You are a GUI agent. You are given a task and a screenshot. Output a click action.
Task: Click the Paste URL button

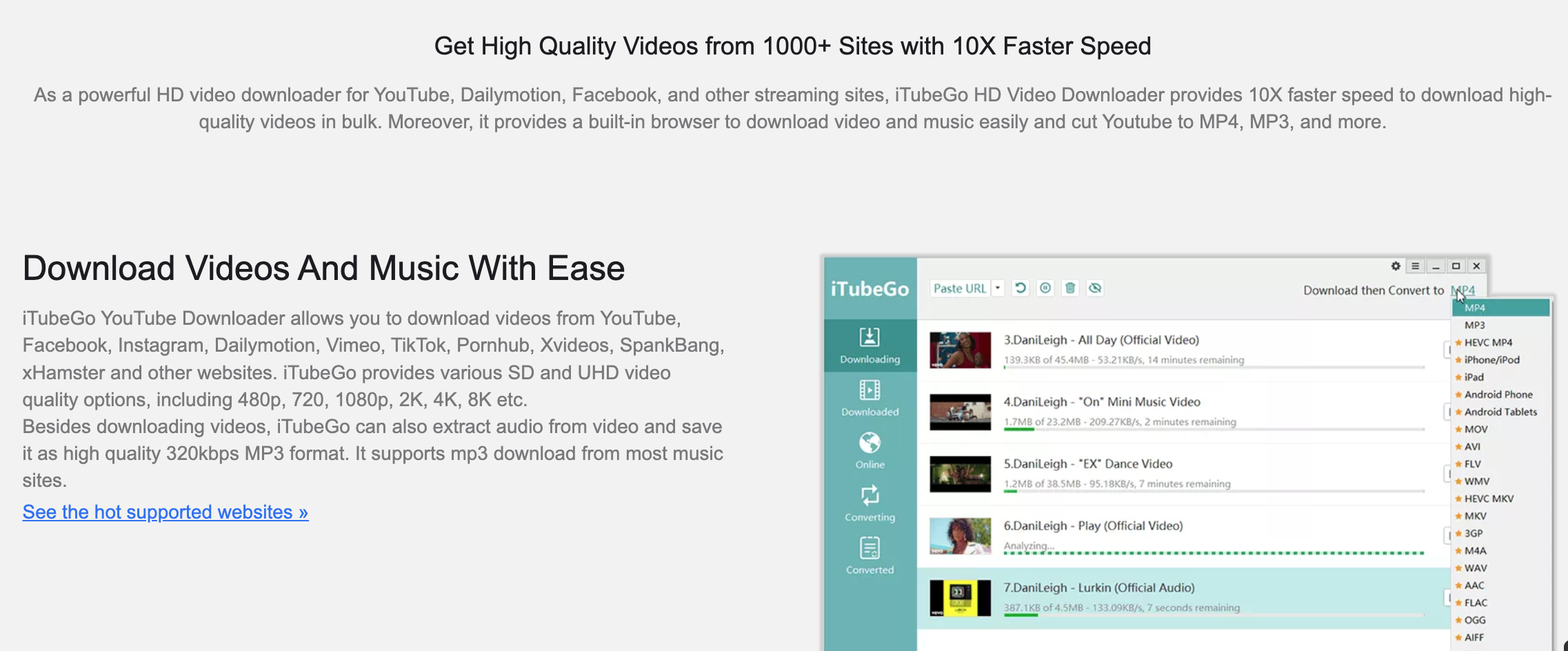click(959, 288)
